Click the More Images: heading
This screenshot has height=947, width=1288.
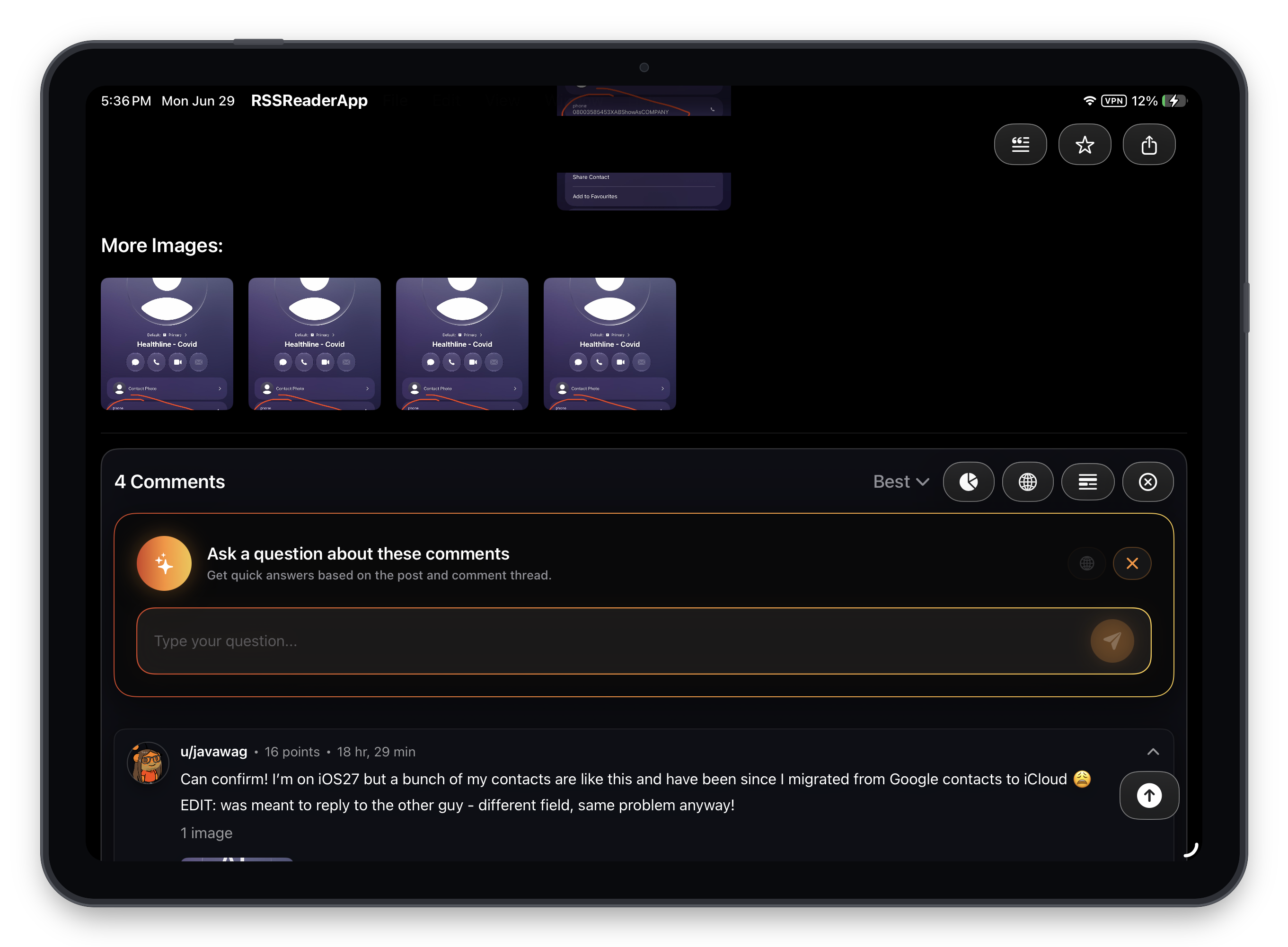162,246
